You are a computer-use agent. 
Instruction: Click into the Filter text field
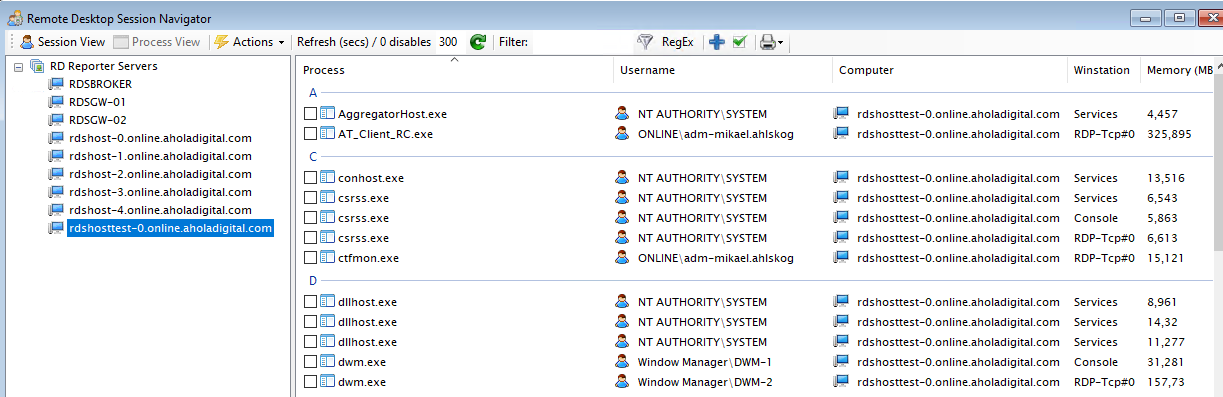[x=580, y=42]
